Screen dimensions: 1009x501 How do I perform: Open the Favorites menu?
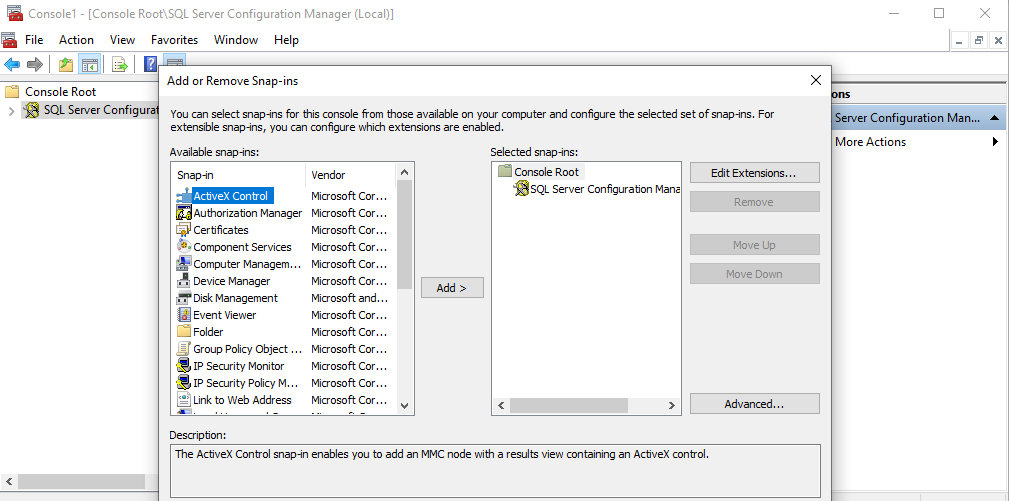pos(174,40)
